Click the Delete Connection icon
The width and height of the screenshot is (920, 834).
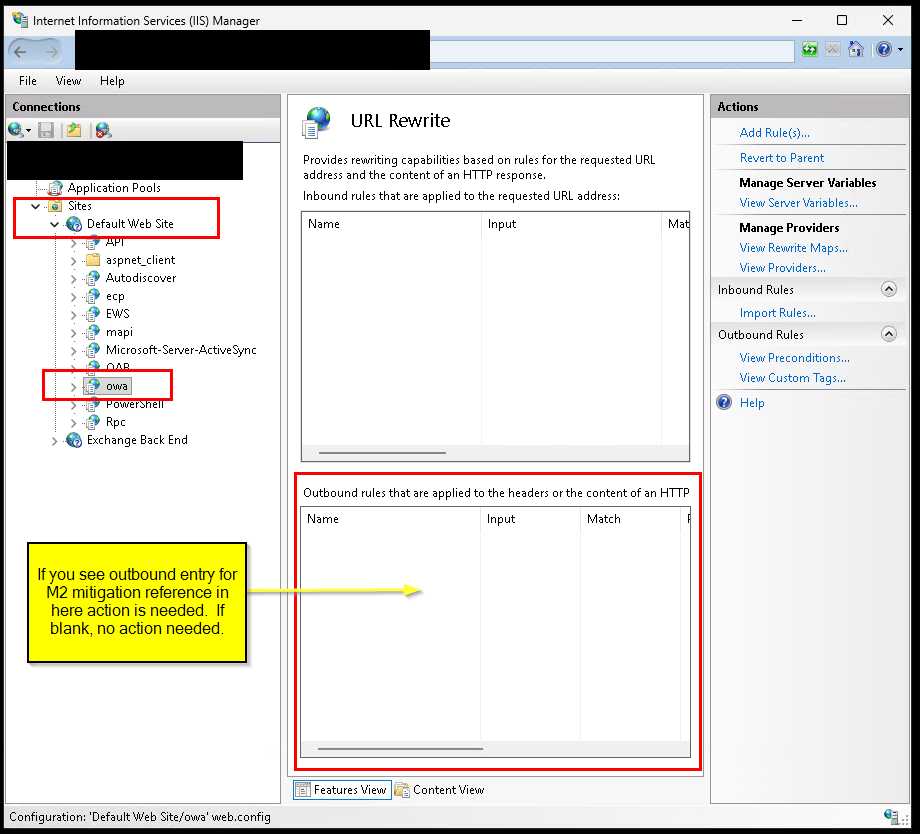coord(103,130)
